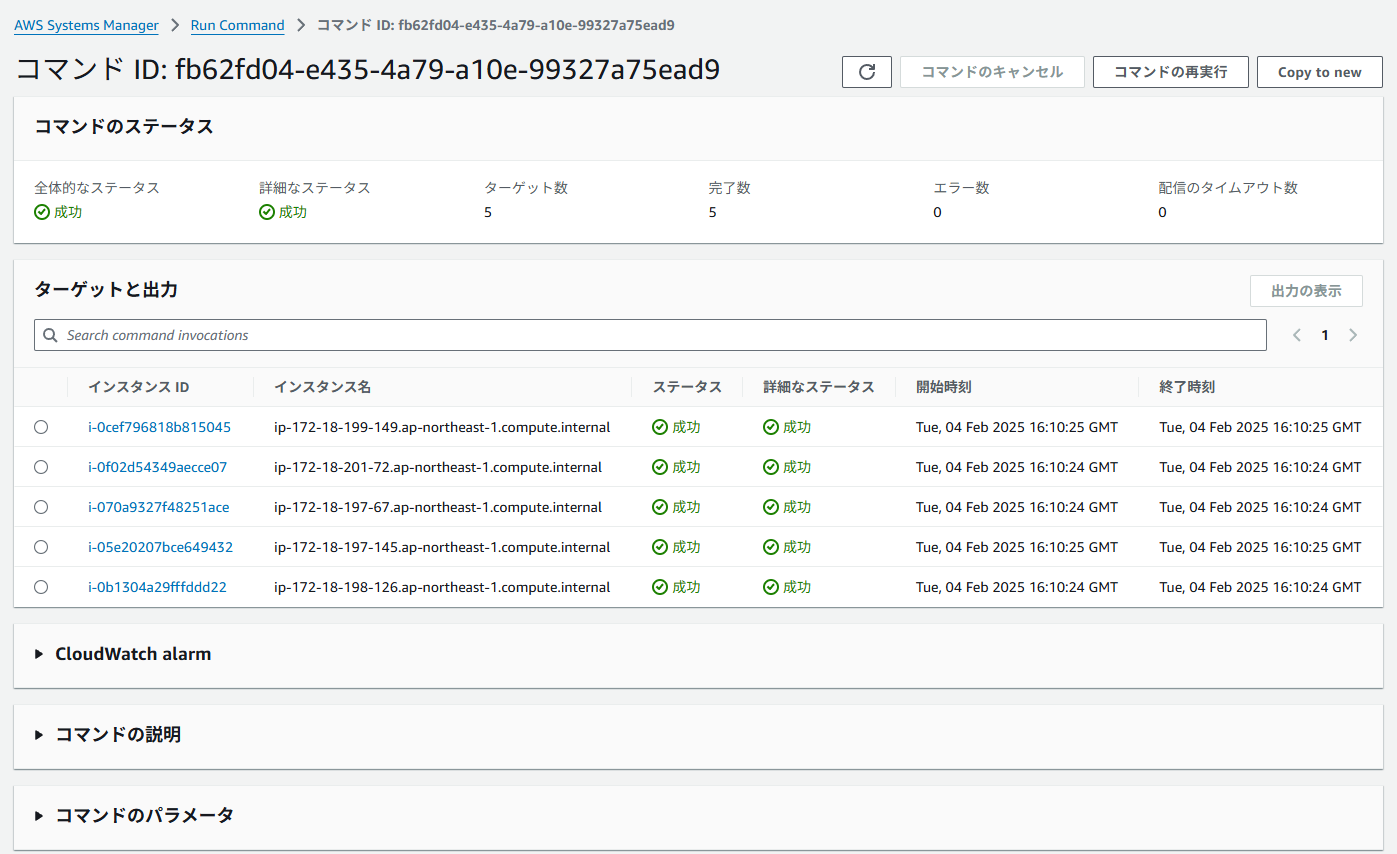Screen dimensions: 1397x854
Task: Go to previous page chevron
Action: pyautogui.click(x=1297, y=335)
